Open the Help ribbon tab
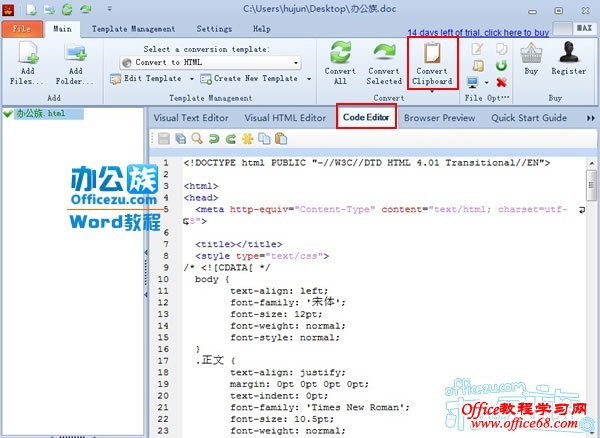 (x=262, y=29)
